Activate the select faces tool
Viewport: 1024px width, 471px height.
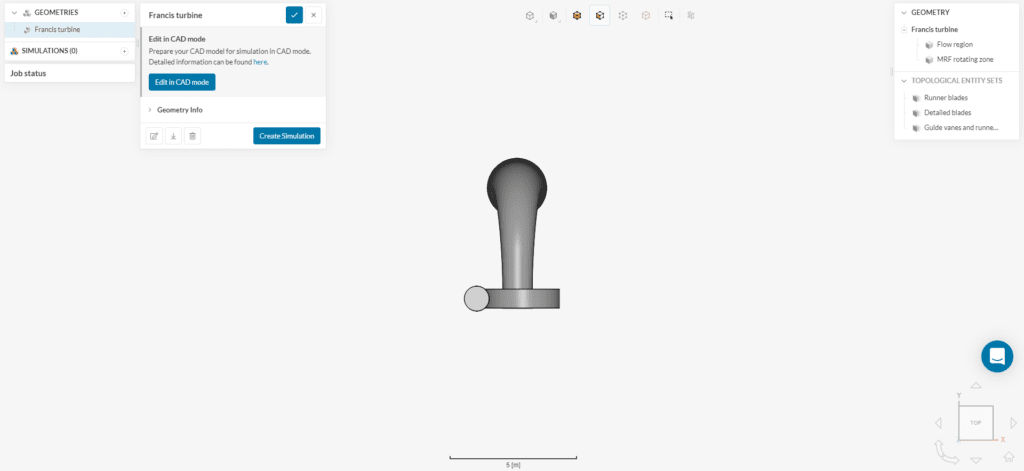600,15
